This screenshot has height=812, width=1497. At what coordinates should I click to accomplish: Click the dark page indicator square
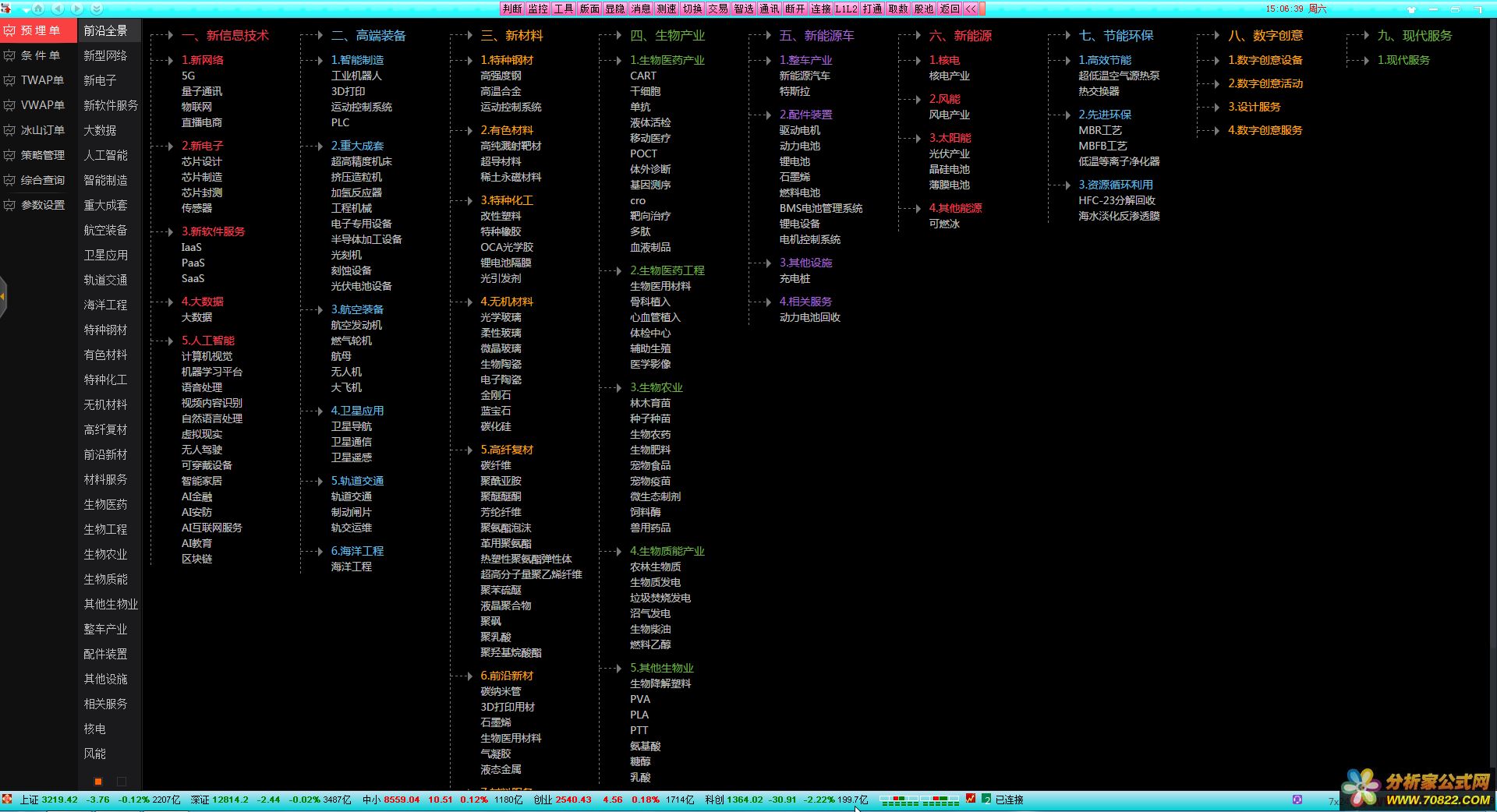[x=122, y=781]
